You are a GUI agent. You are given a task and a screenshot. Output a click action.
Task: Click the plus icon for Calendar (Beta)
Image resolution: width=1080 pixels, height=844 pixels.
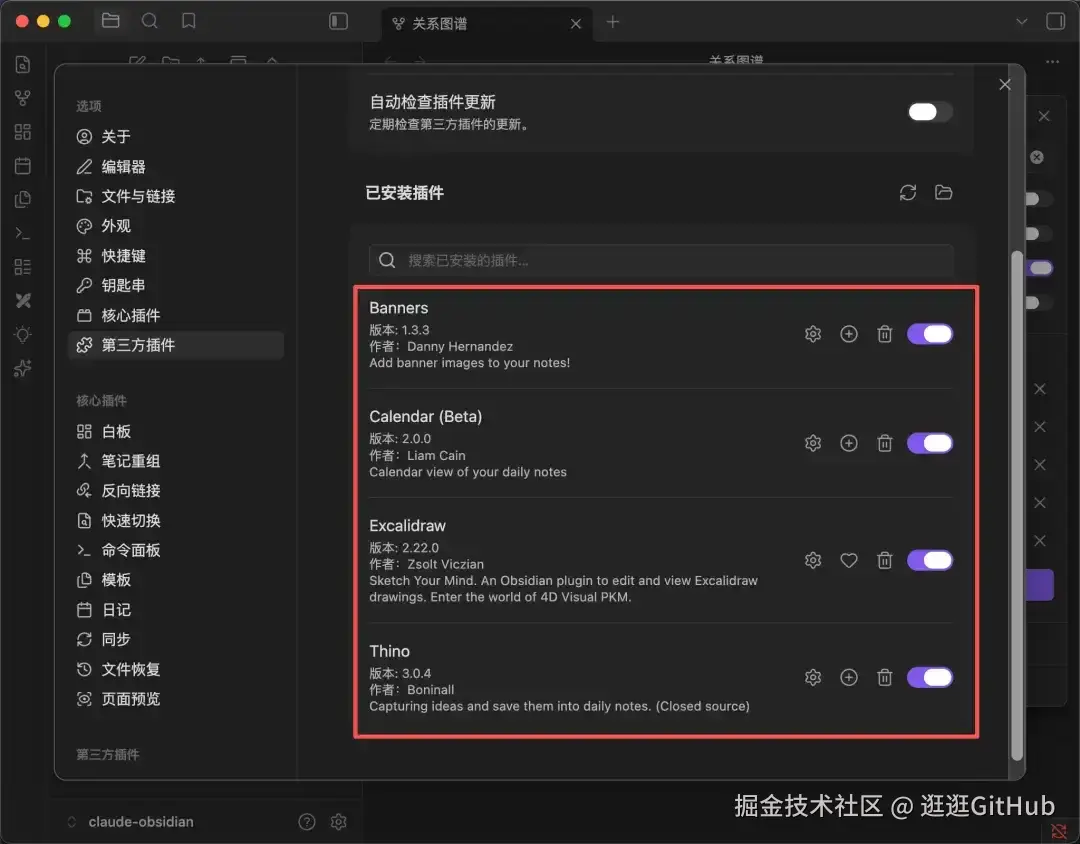(849, 443)
